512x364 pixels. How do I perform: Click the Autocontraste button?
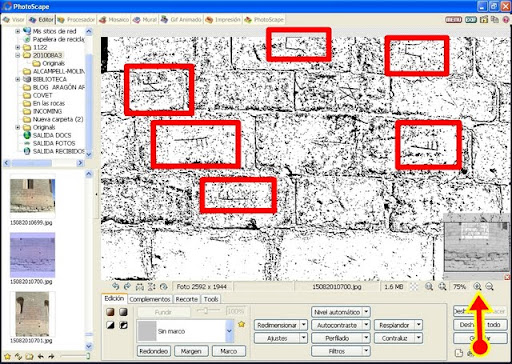[x=337, y=325]
